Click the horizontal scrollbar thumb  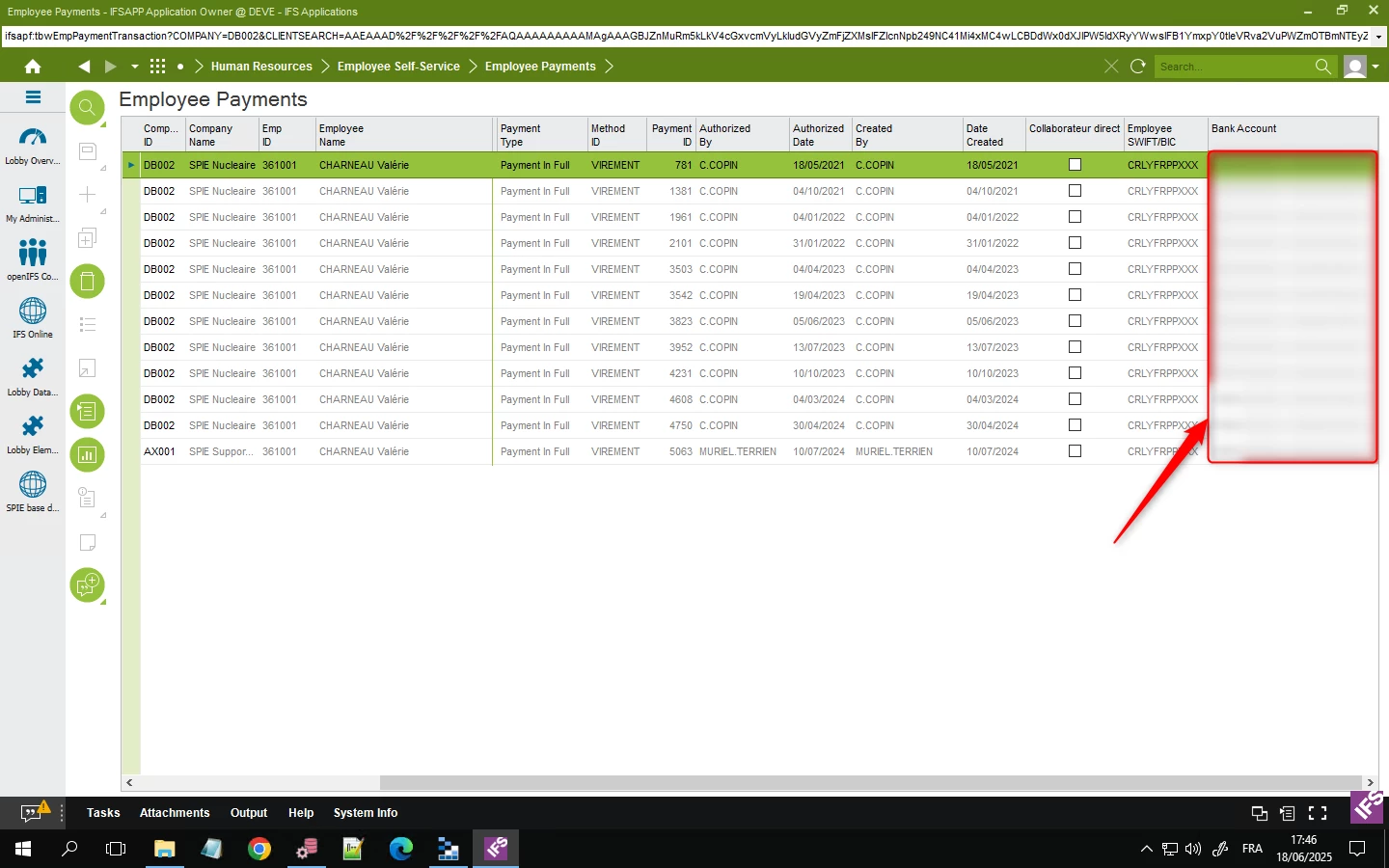click(x=870, y=782)
